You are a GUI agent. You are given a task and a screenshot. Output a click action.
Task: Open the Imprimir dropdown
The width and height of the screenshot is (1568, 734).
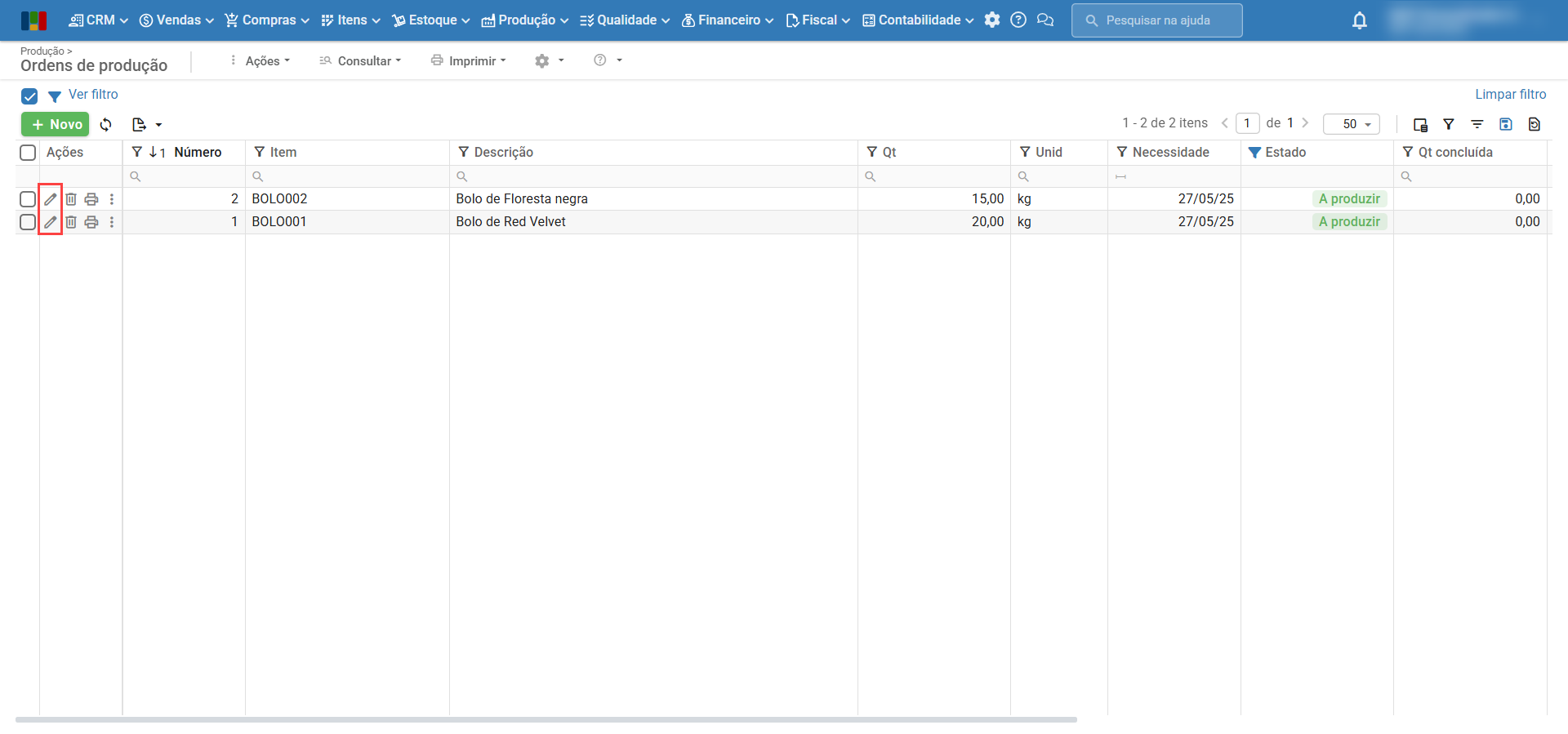469,61
